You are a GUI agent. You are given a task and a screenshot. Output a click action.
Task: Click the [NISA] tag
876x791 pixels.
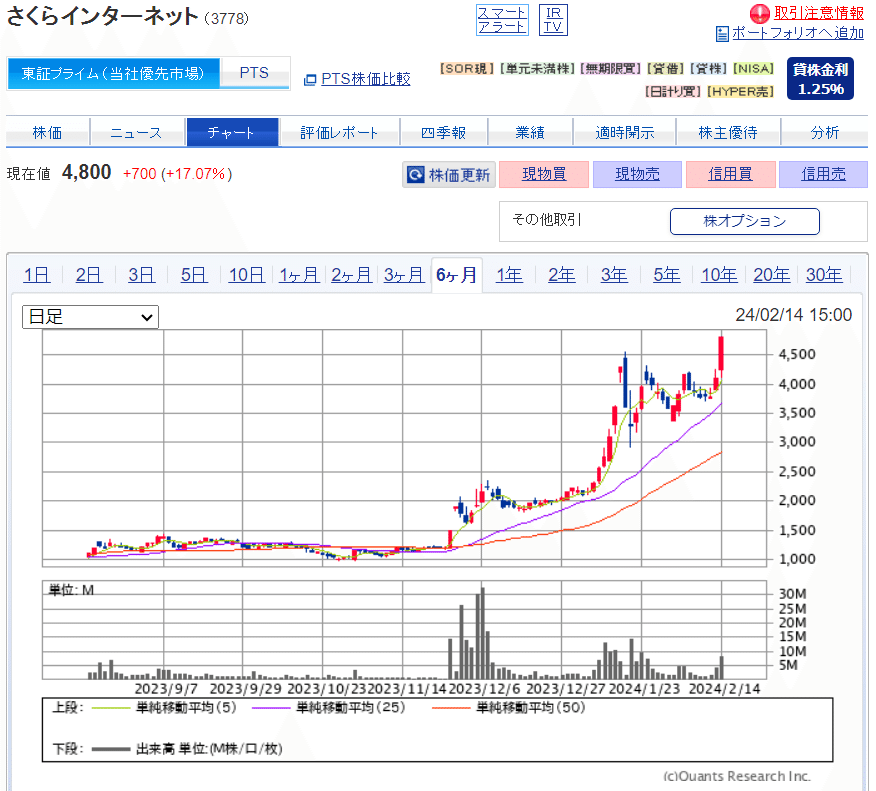coord(754,69)
